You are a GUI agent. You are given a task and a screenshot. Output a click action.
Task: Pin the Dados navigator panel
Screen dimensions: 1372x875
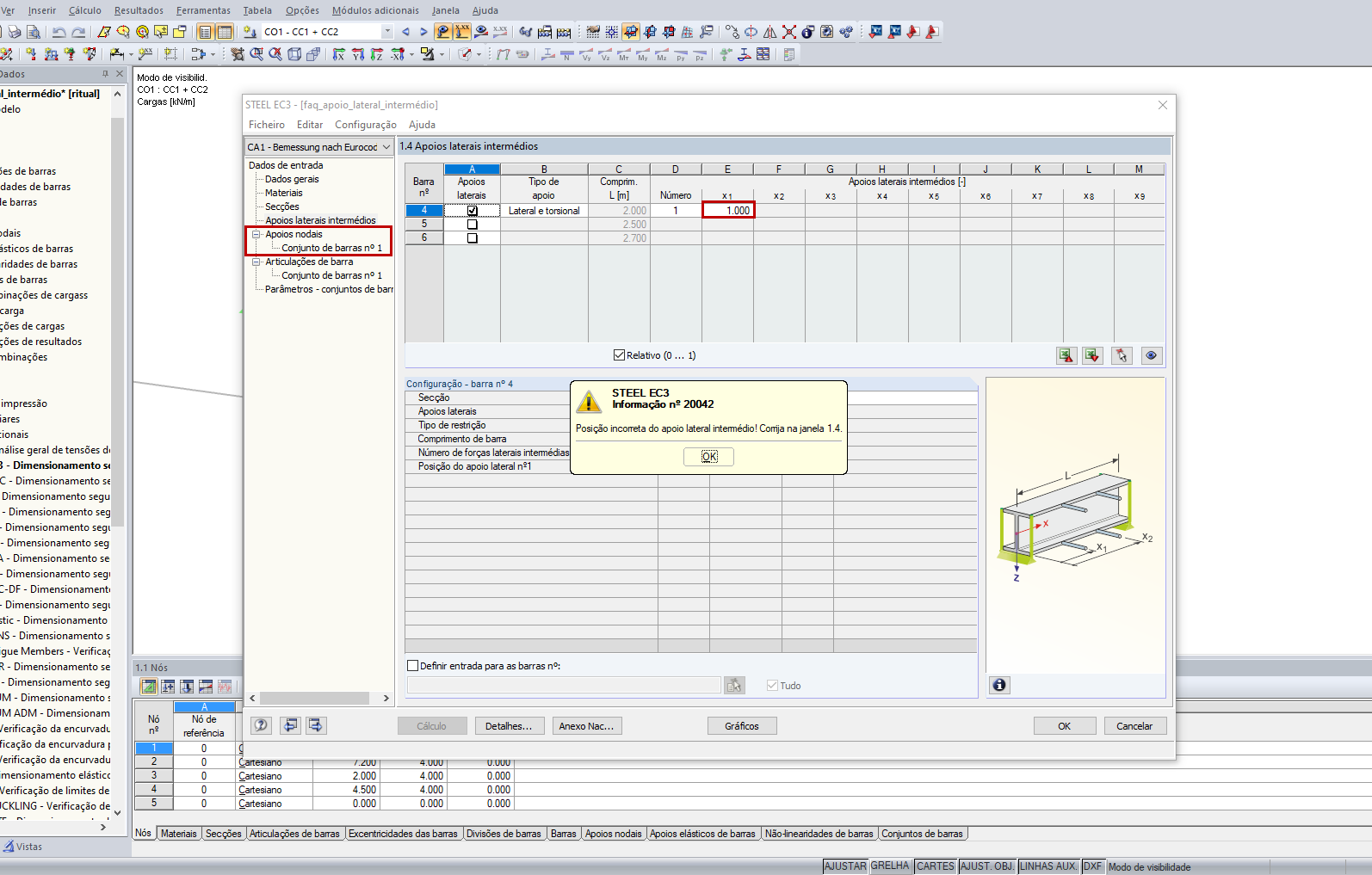tap(106, 74)
